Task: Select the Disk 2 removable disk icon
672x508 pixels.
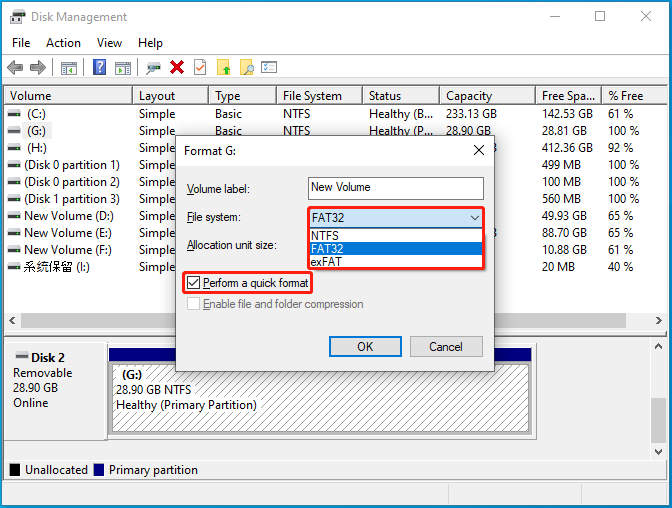Action: 21,356
